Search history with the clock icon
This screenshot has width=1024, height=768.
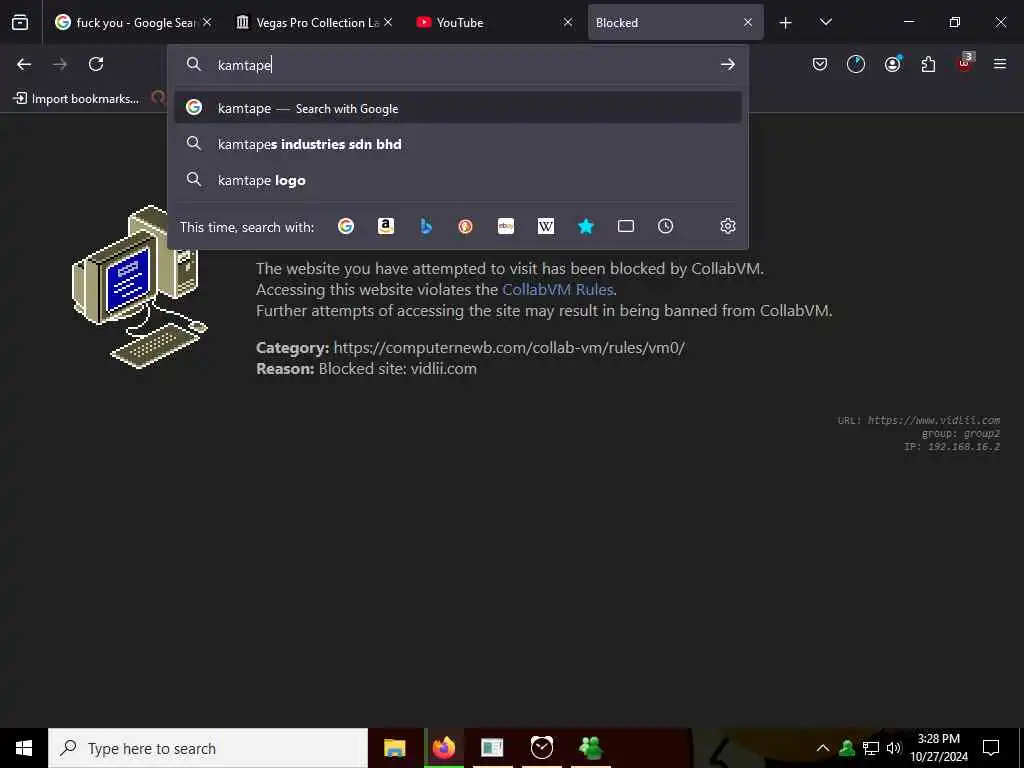665,226
